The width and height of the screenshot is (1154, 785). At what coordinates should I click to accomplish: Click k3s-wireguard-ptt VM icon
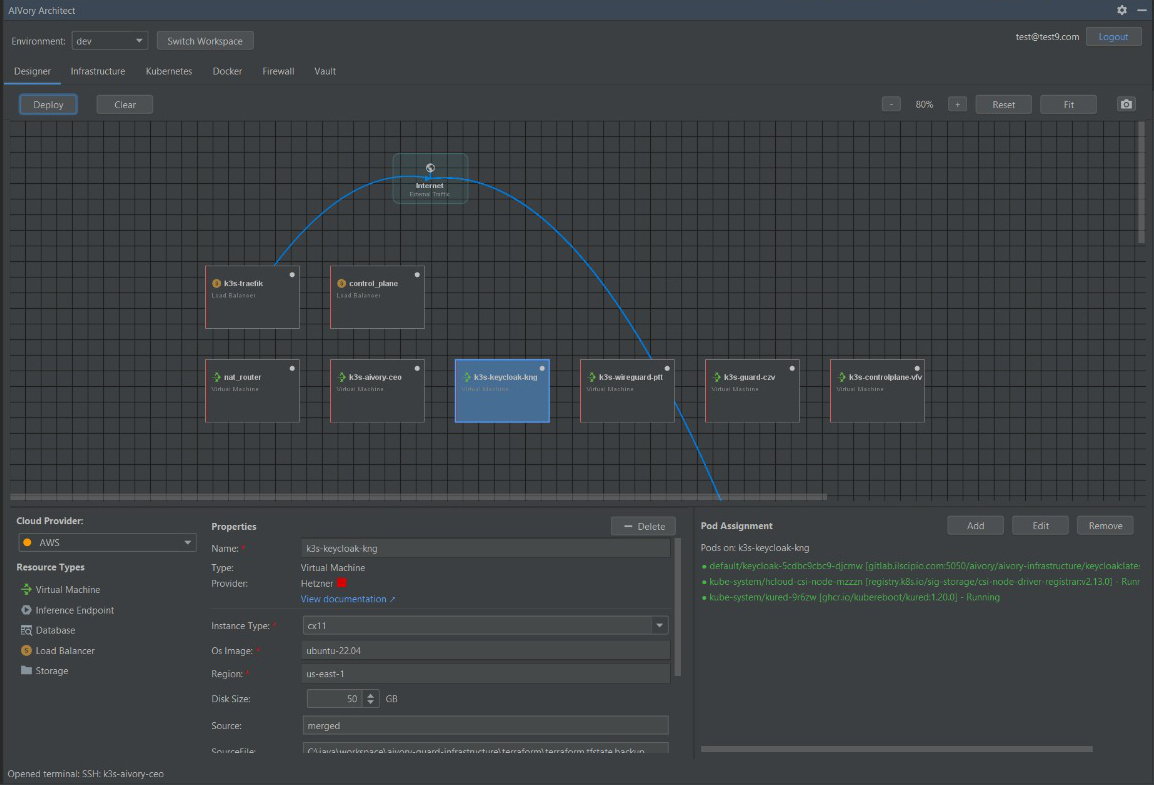click(592, 377)
